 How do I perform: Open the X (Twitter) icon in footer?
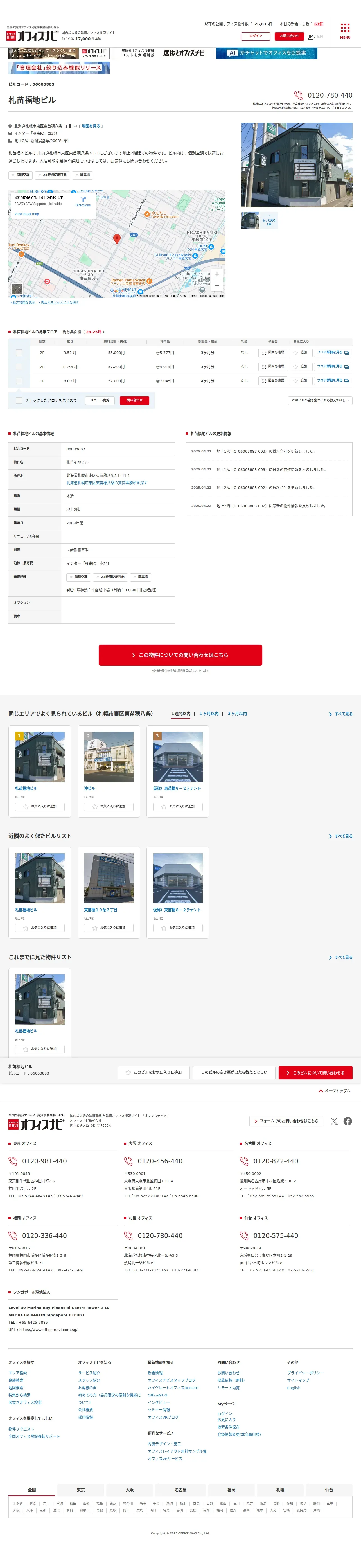click(x=334, y=1121)
